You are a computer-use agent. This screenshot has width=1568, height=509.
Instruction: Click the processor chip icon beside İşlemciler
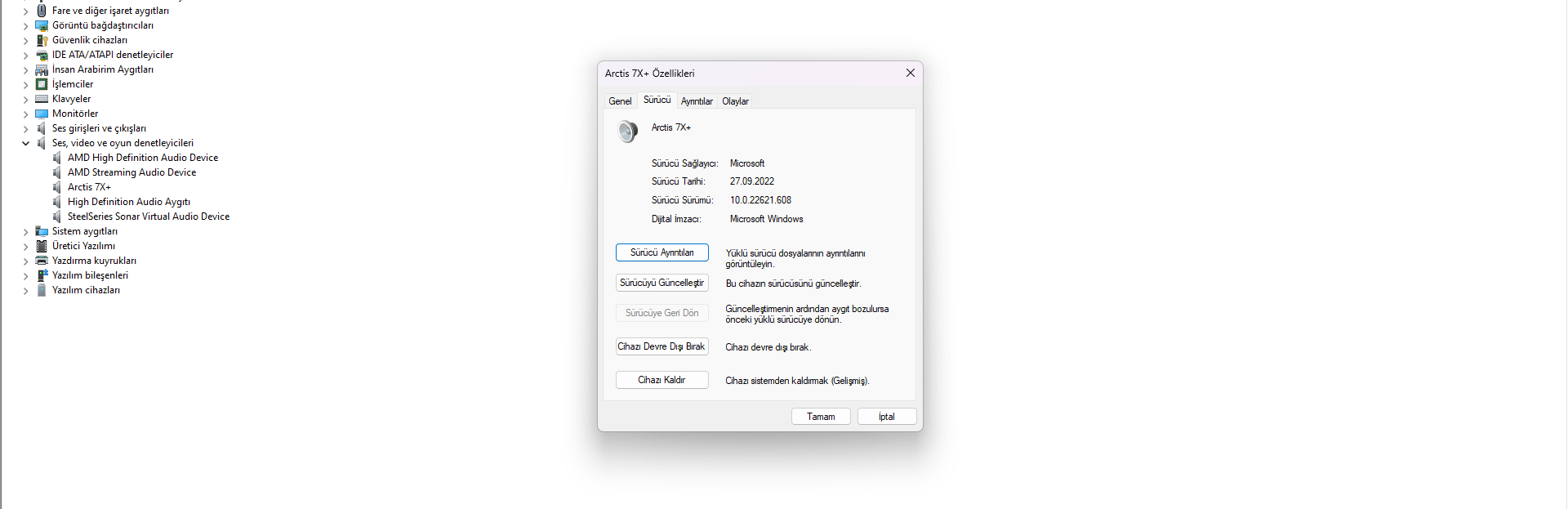pos(42,84)
